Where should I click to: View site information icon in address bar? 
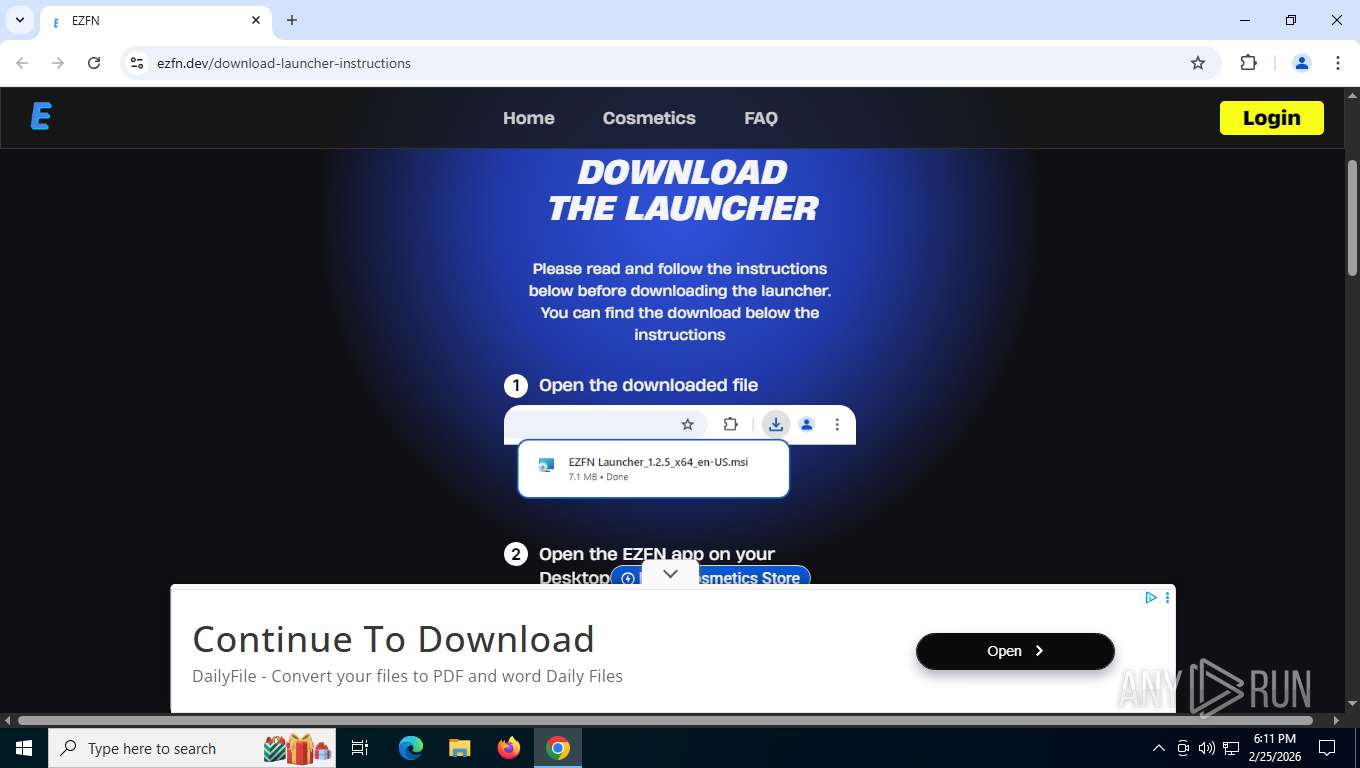tap(137, 63)
